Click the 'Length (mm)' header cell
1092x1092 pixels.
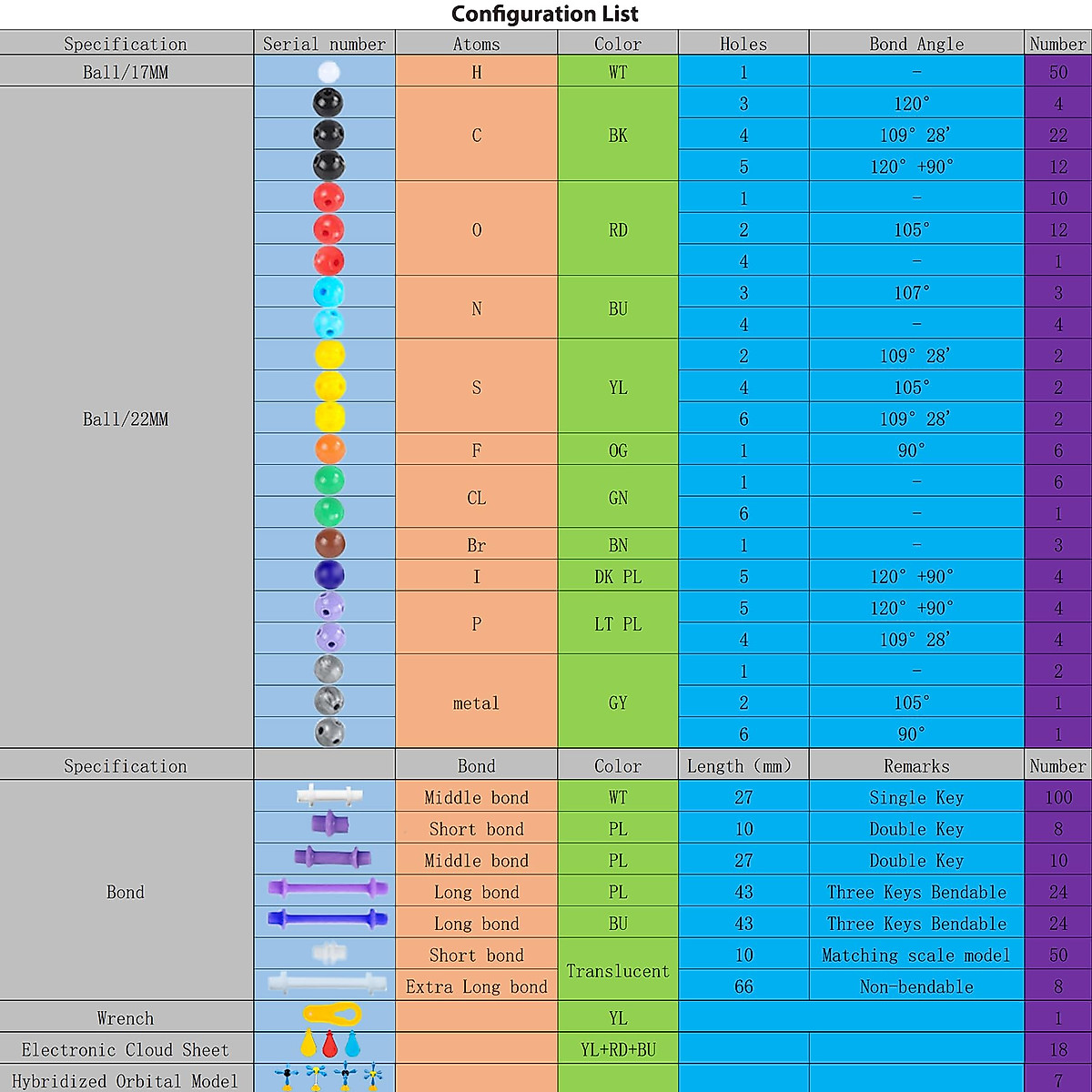coord(743,766)
